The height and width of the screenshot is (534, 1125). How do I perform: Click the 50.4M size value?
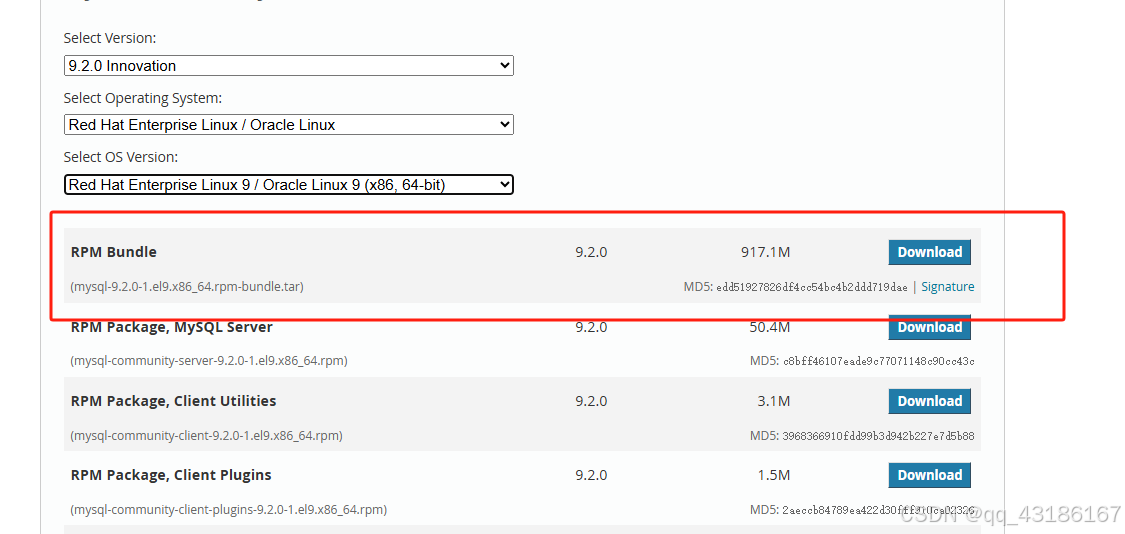769,327
